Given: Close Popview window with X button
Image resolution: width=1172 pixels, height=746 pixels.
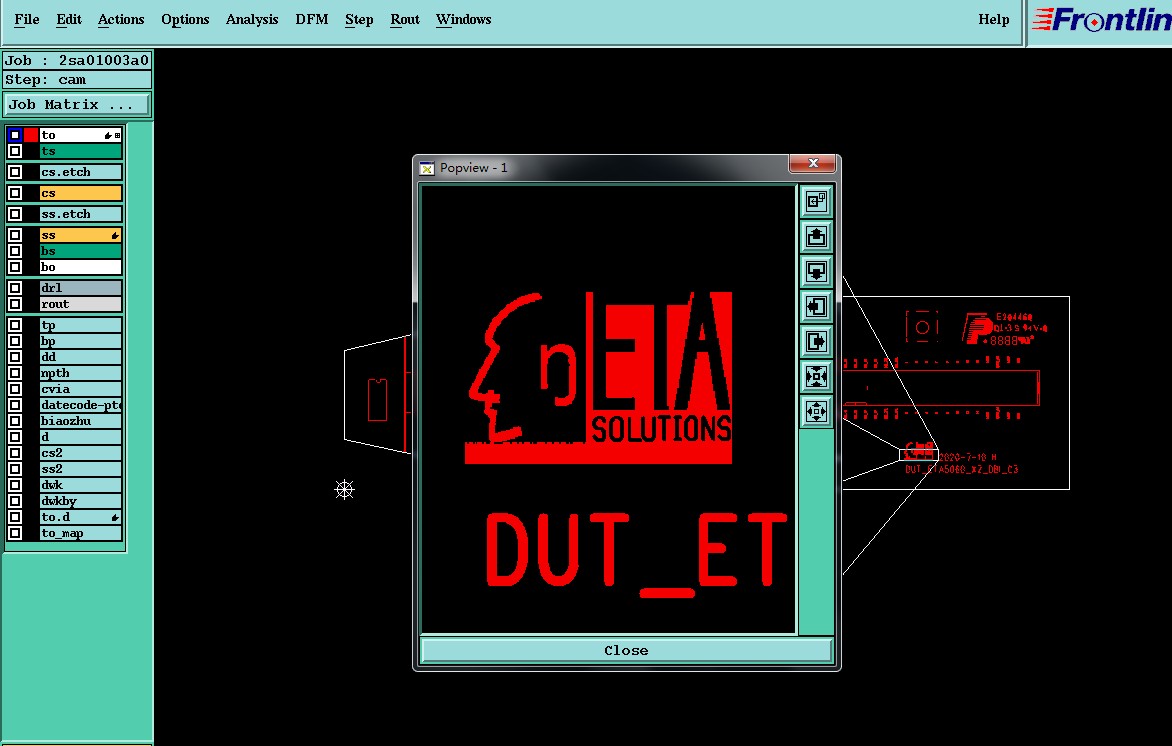Looking at the screenshot, I should pos(813,163).
